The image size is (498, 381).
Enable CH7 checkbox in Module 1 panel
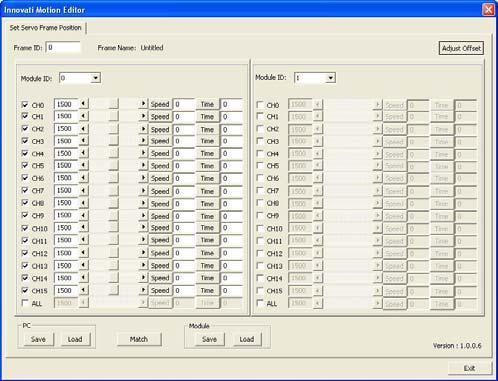260,190
